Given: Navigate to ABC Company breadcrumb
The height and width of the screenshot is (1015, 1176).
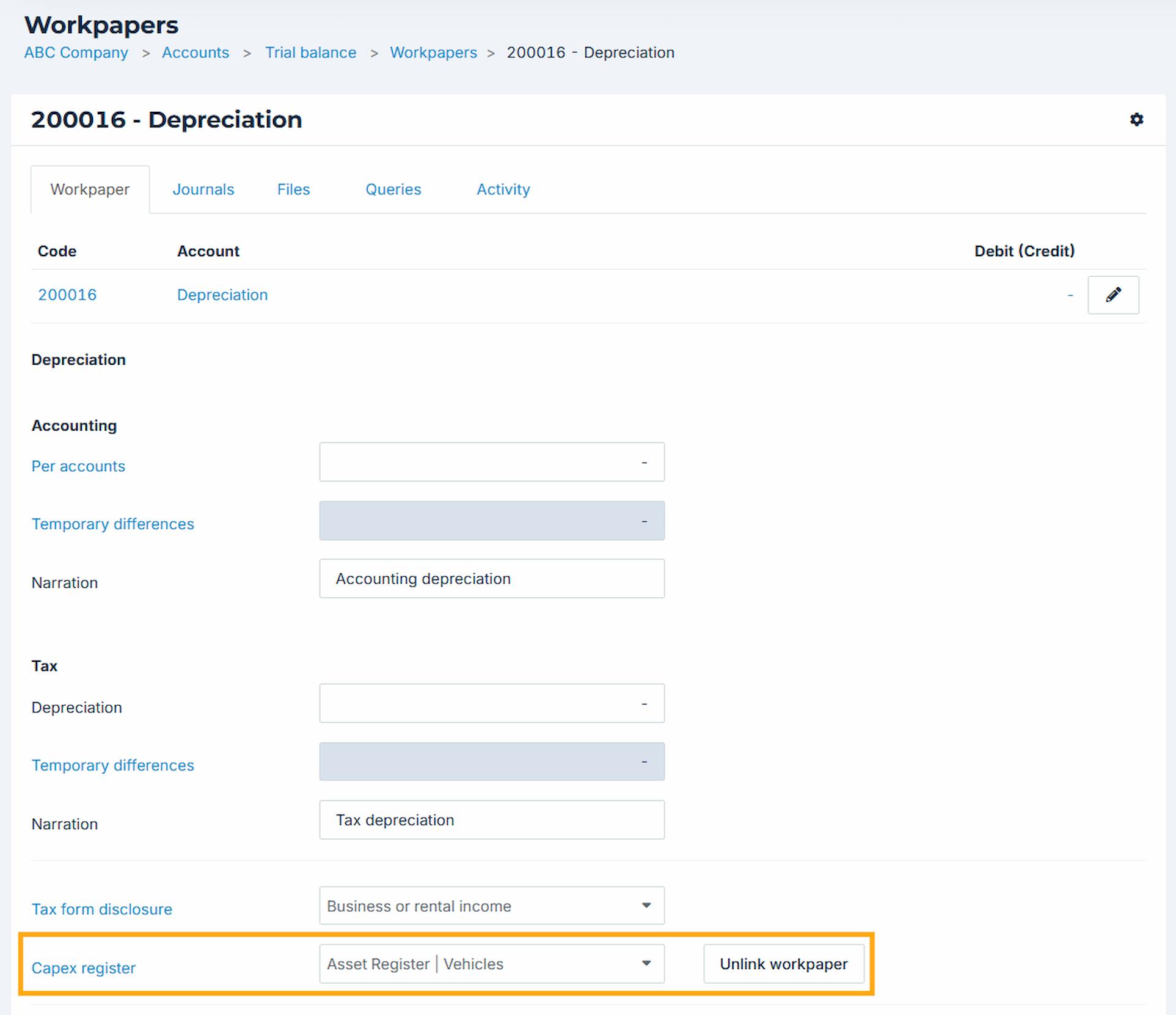Looking at the screenshot, I should coord(76,53).
